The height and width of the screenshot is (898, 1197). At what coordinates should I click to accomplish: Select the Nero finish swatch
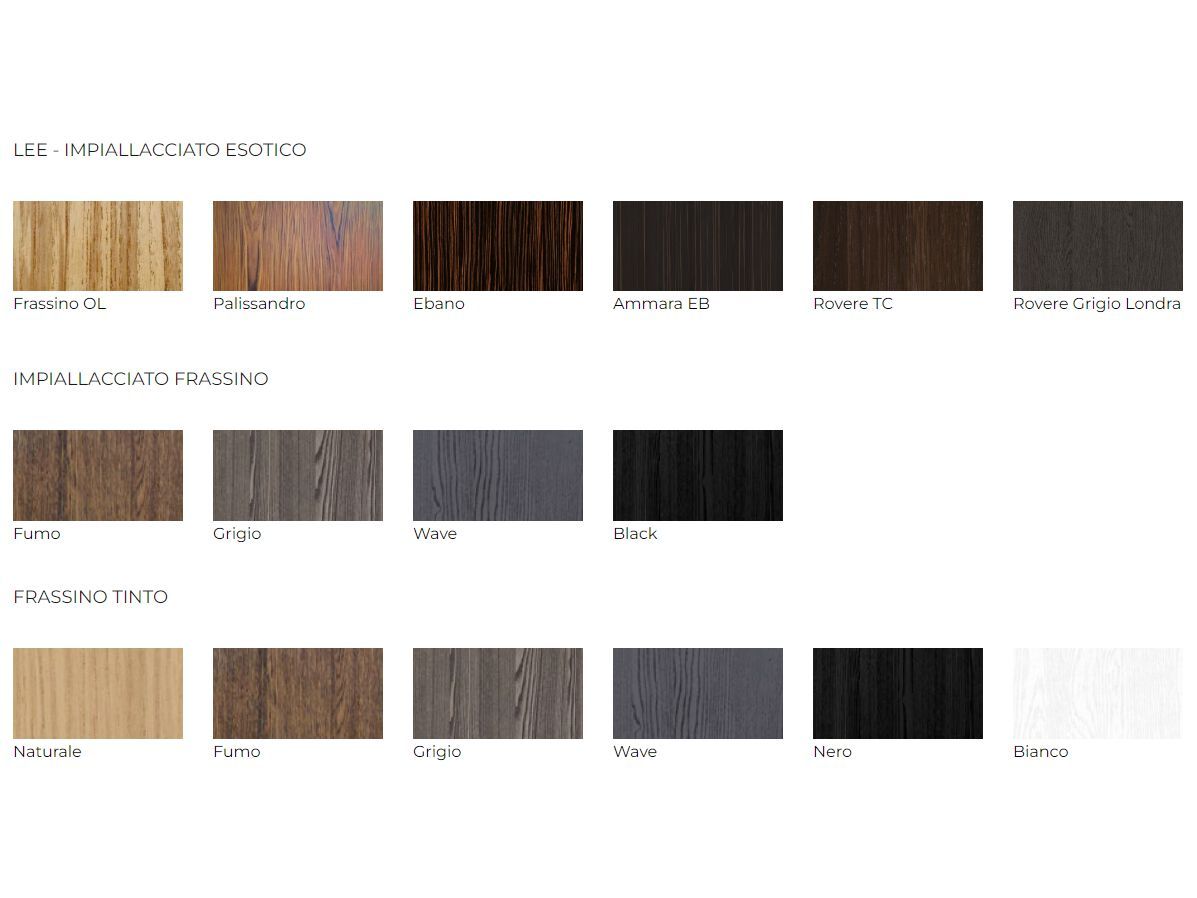[898, 693]
